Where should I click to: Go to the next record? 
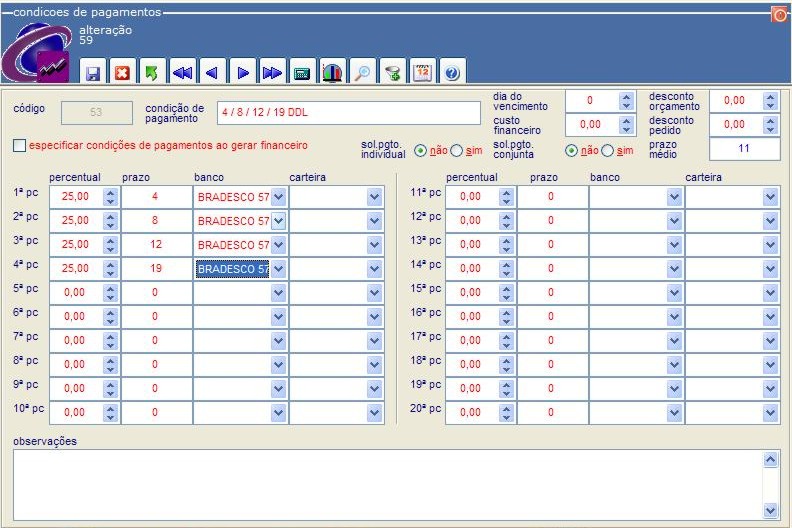click(x=242, y=72)
